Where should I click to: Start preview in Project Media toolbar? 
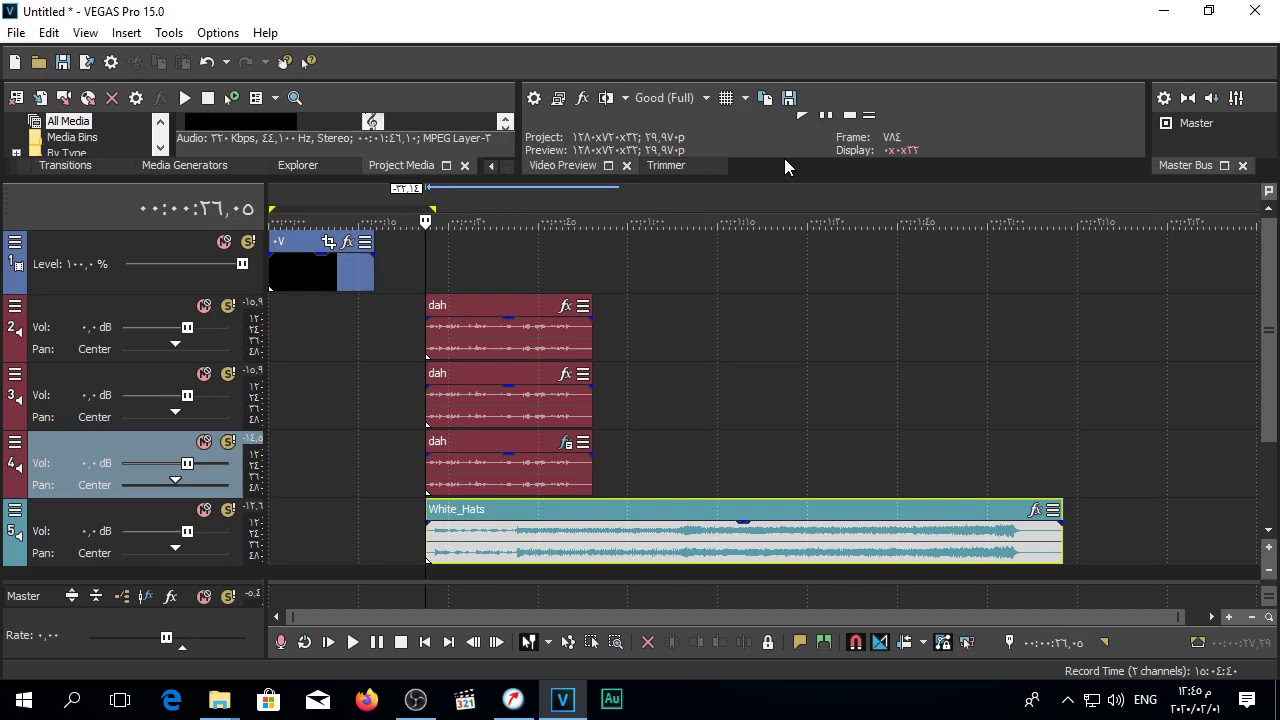[185, 98]
